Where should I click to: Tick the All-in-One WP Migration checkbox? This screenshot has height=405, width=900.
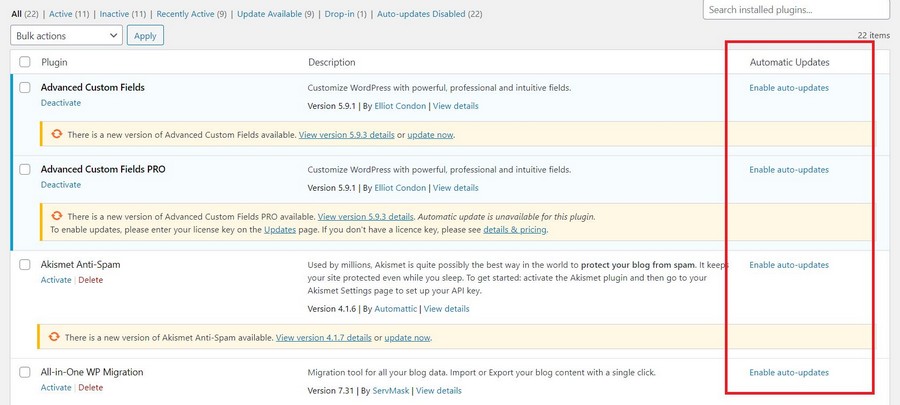(26, 373)
